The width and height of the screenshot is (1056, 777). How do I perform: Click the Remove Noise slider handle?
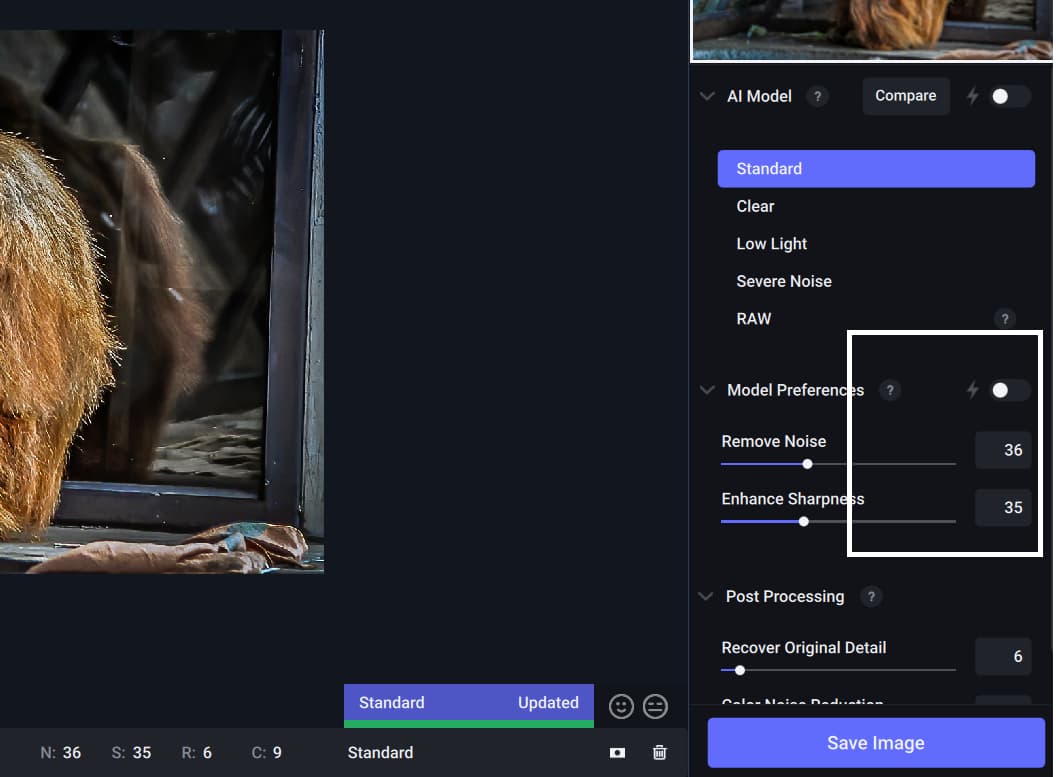pos(807,464)
